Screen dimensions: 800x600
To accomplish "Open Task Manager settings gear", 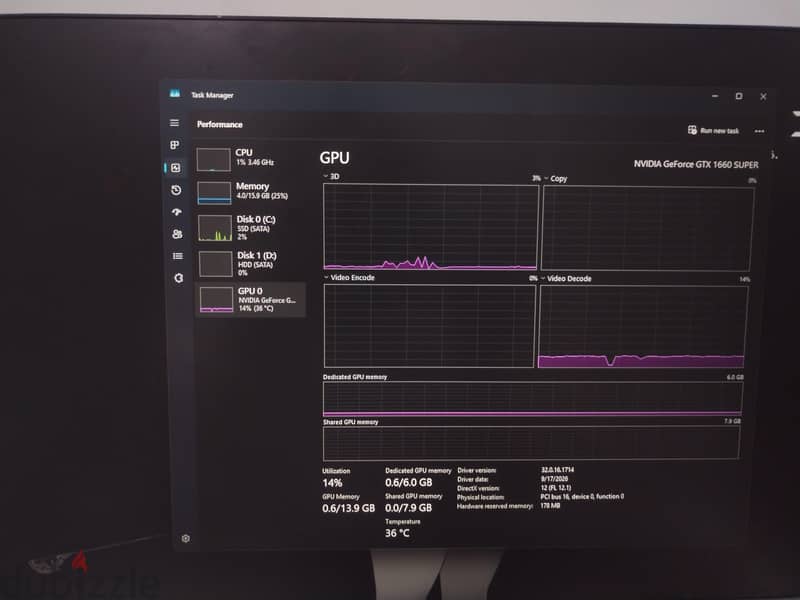I will coord(186,538).
